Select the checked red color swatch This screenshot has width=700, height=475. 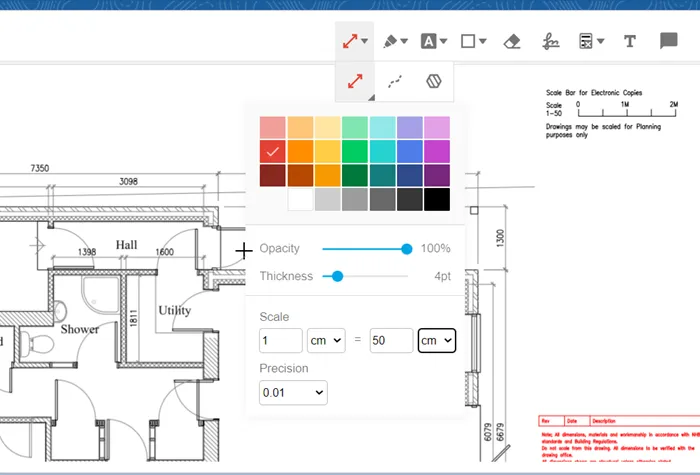pos(272,151)
